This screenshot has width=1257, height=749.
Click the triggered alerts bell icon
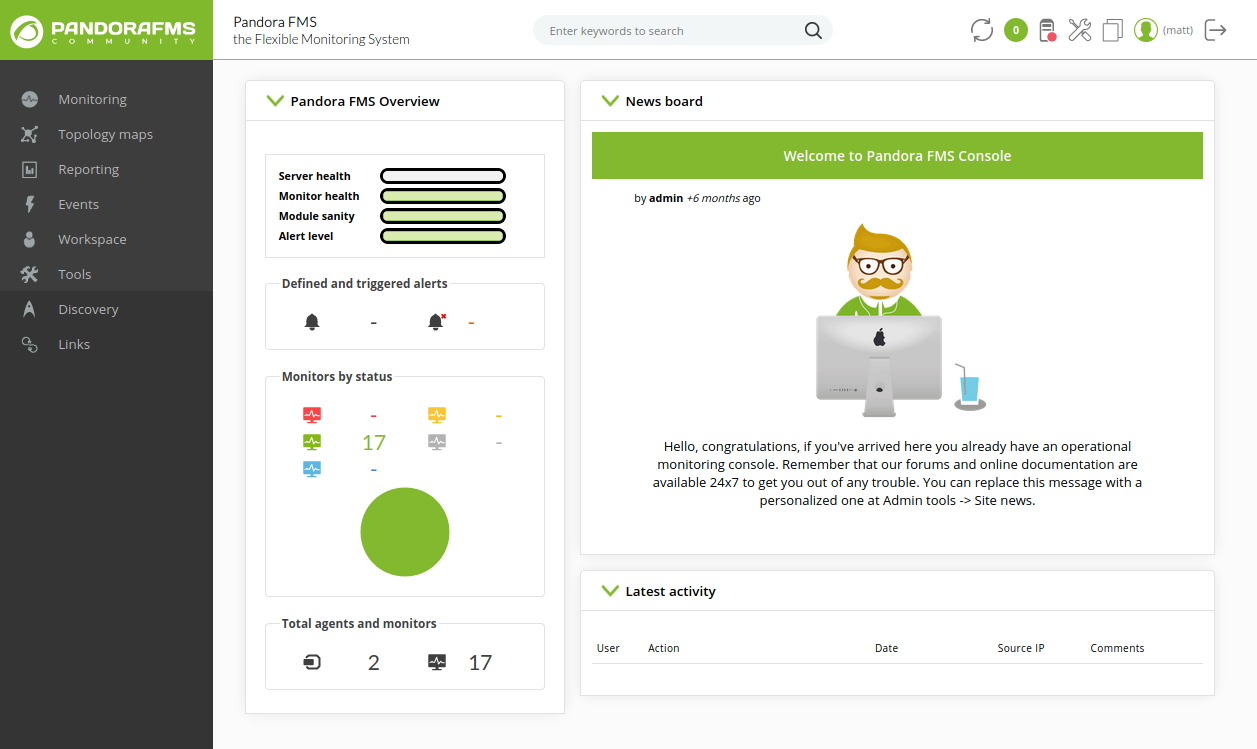436,322
